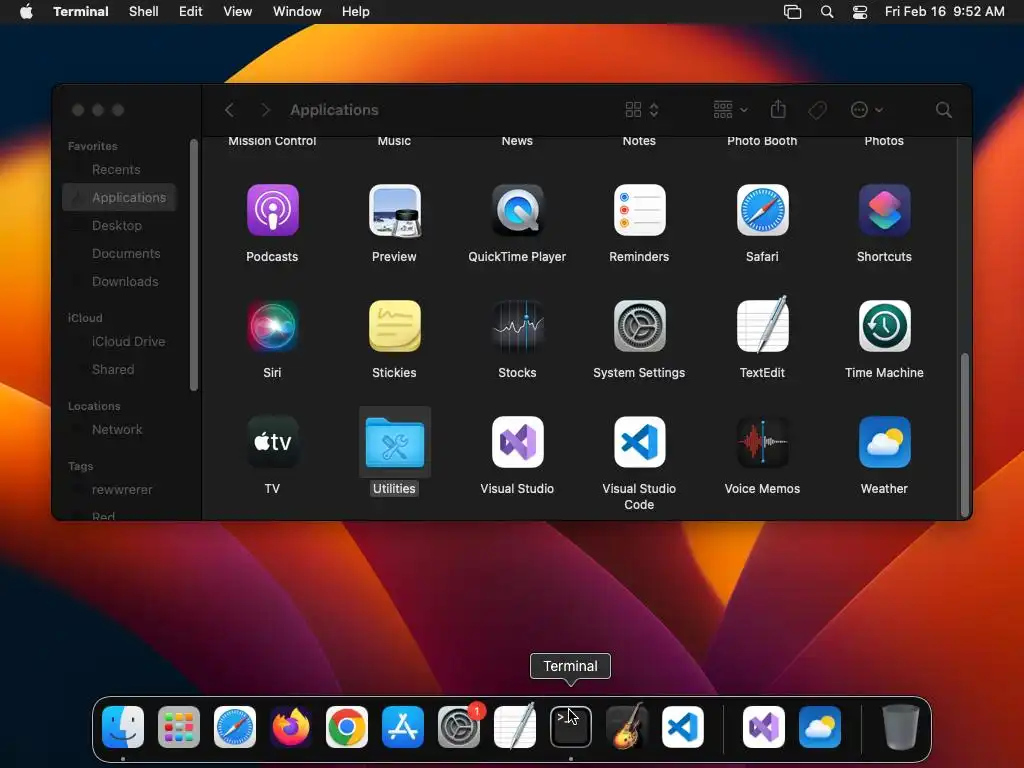Open TextEdit from the Dock
This screenshot has width=1024, height=768.
click(515, 726)
